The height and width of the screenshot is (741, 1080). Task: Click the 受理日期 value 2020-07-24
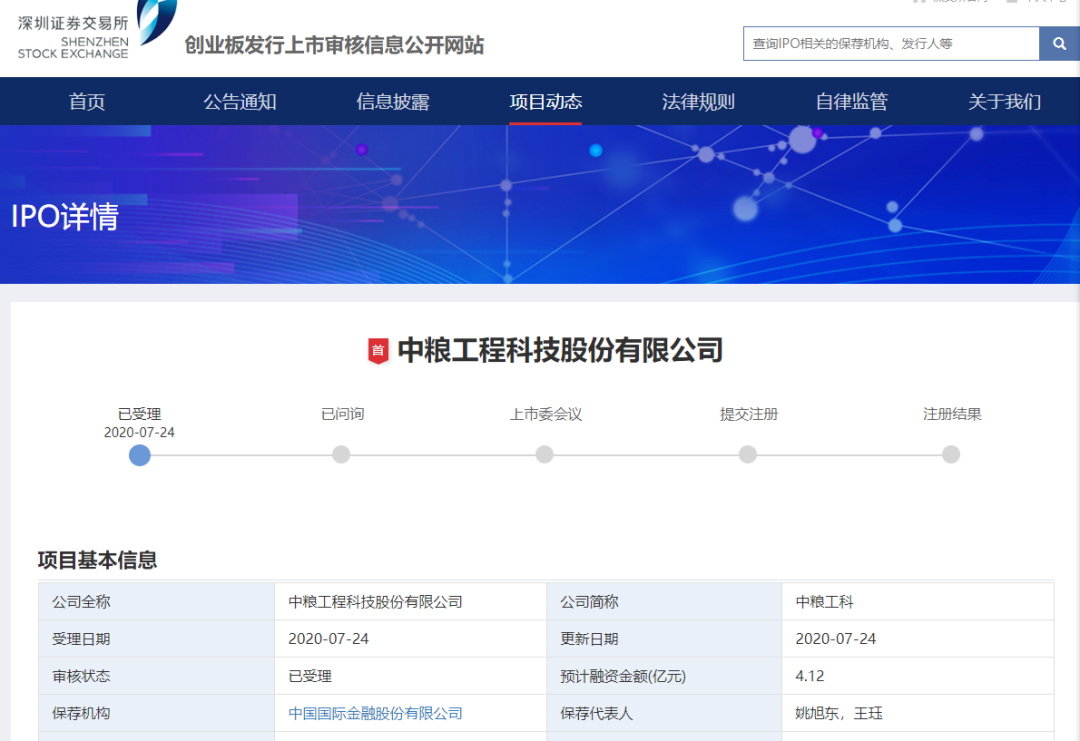pos(329,639)
